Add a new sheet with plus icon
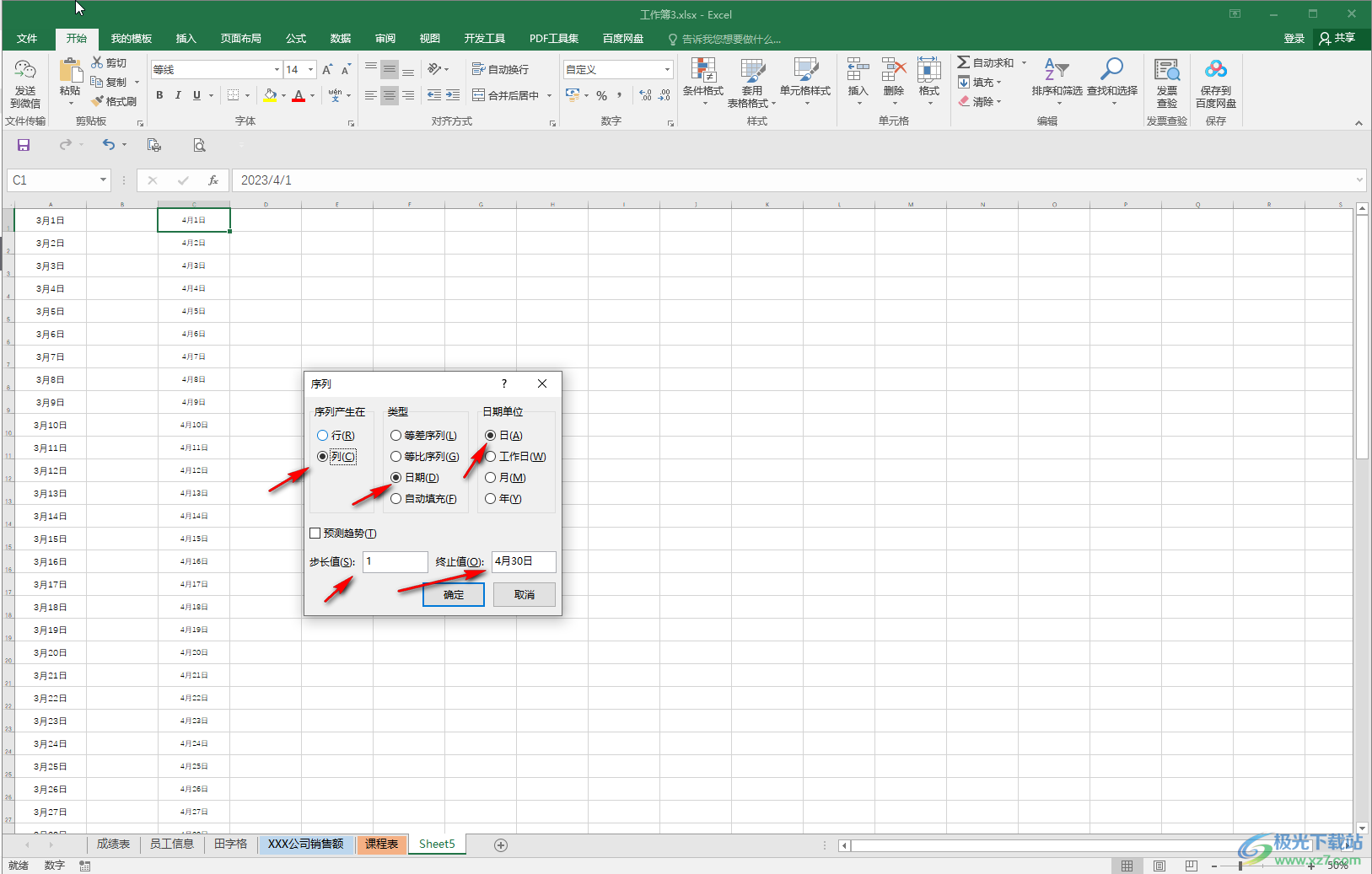 click(x=501, y=845)
